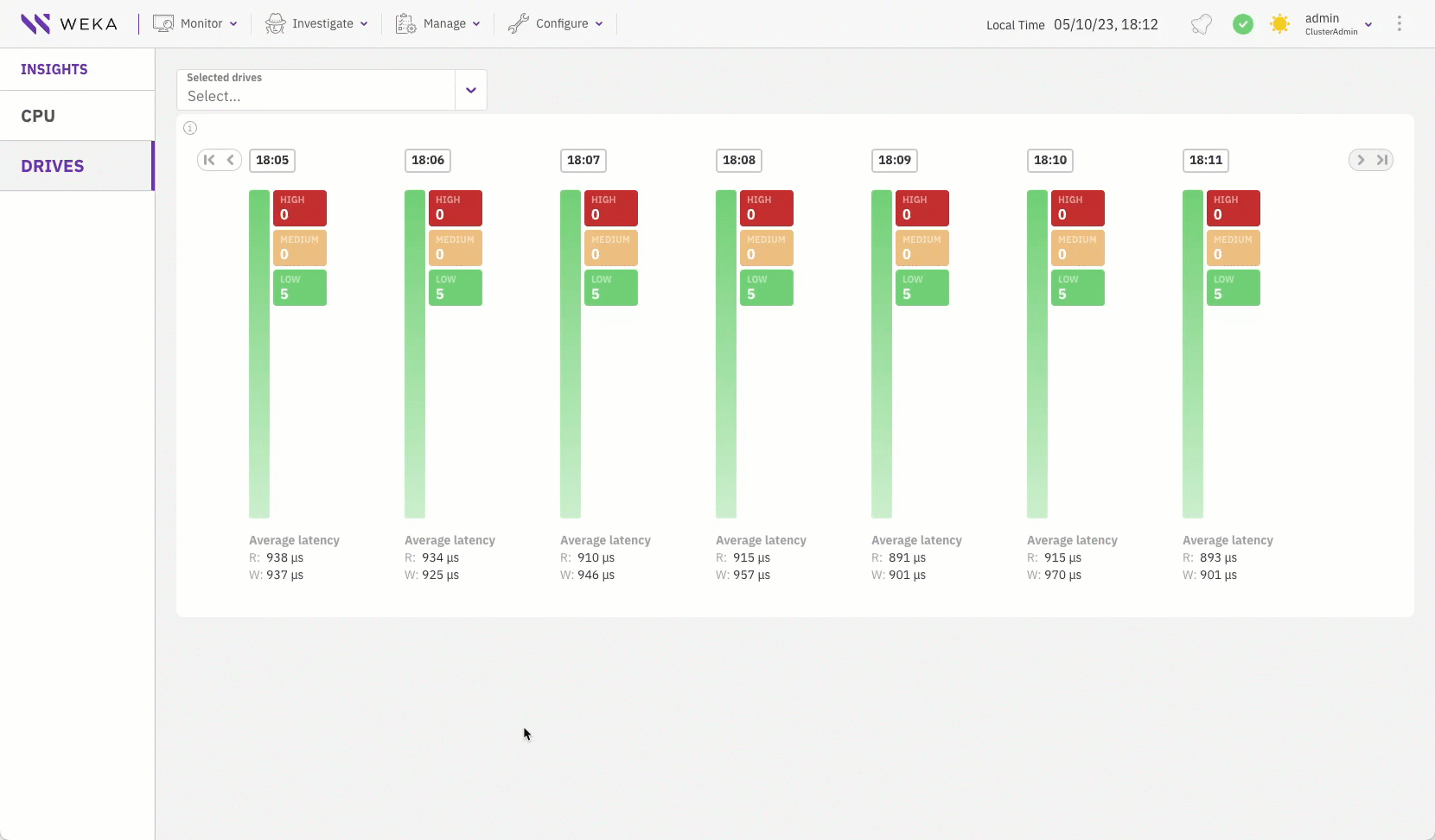Expand the Selected drives dropdown arrow
The image size is (1435, 840).
[471, 90]
